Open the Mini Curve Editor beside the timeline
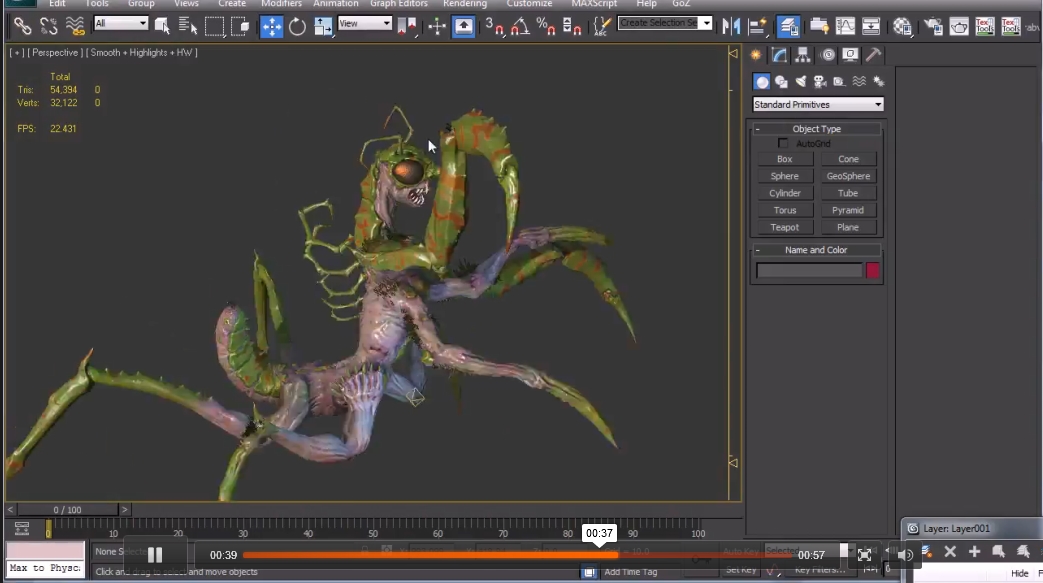 (22, 528)
